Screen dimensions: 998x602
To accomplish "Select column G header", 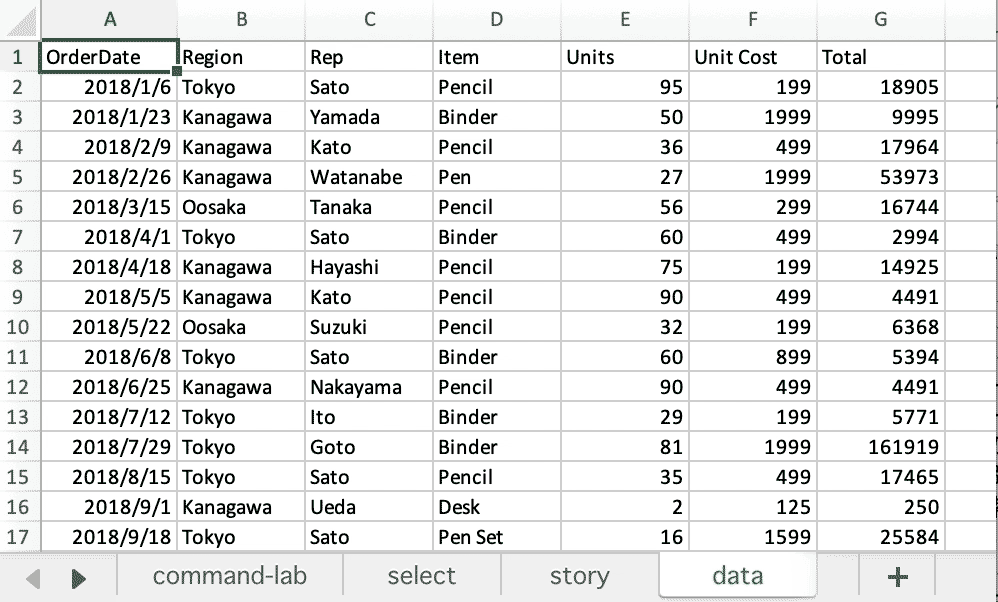I will 881,19.
